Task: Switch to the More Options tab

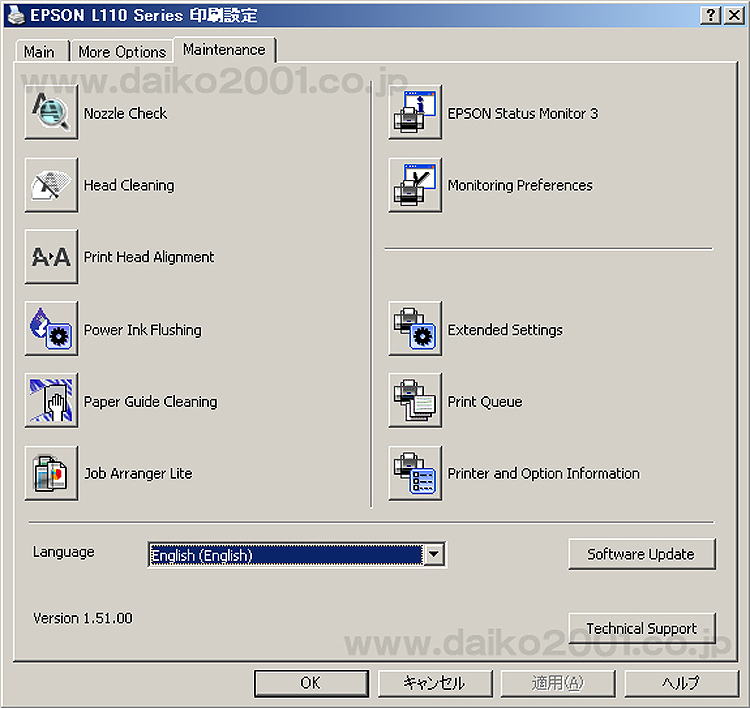Action: (122, 51)
